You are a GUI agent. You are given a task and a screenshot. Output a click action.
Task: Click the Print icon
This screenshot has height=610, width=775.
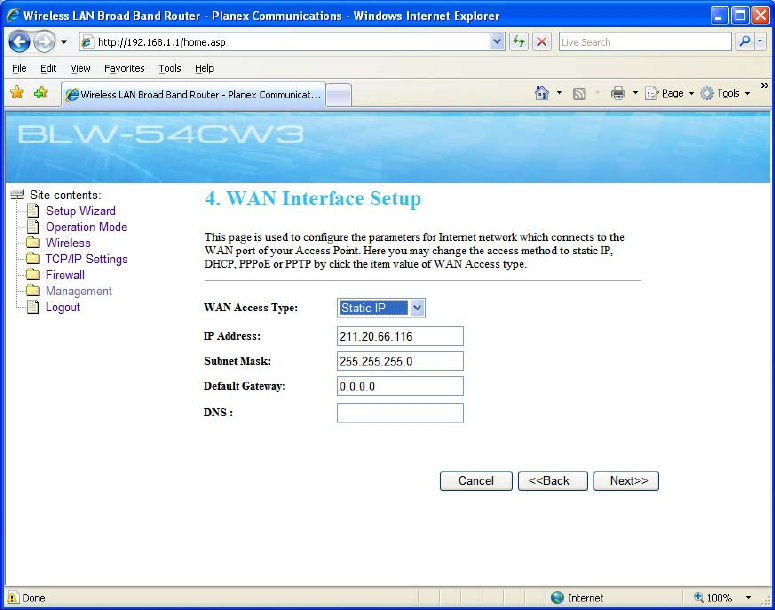(617, 93)
